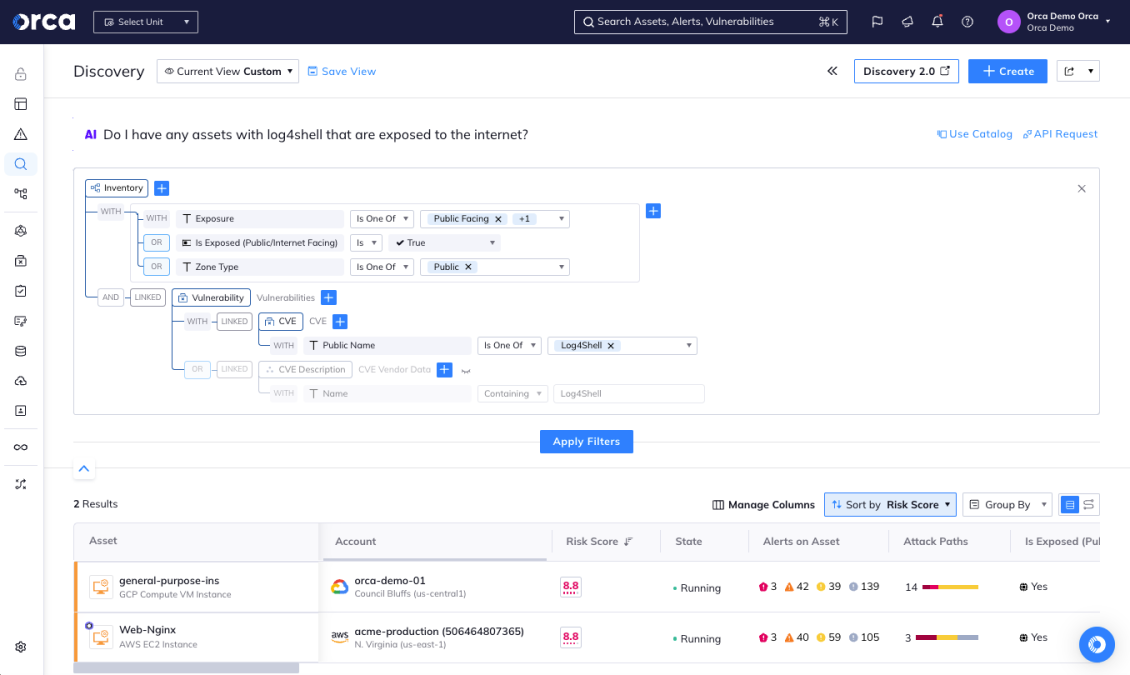Click the Log4Shell name input field
1130x675 pixels.
coord(628,394)
